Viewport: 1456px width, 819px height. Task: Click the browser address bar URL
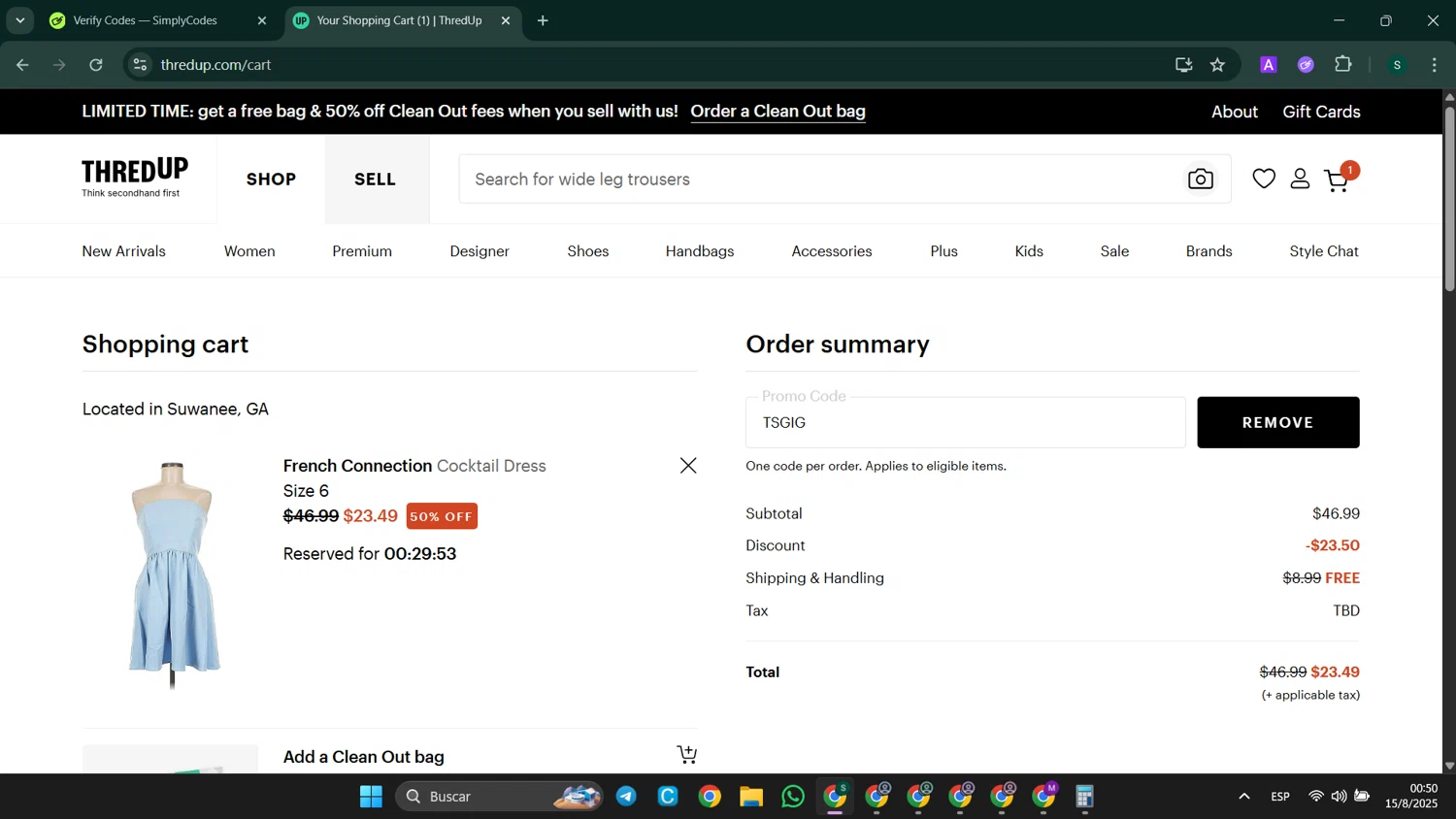(215, 65)
